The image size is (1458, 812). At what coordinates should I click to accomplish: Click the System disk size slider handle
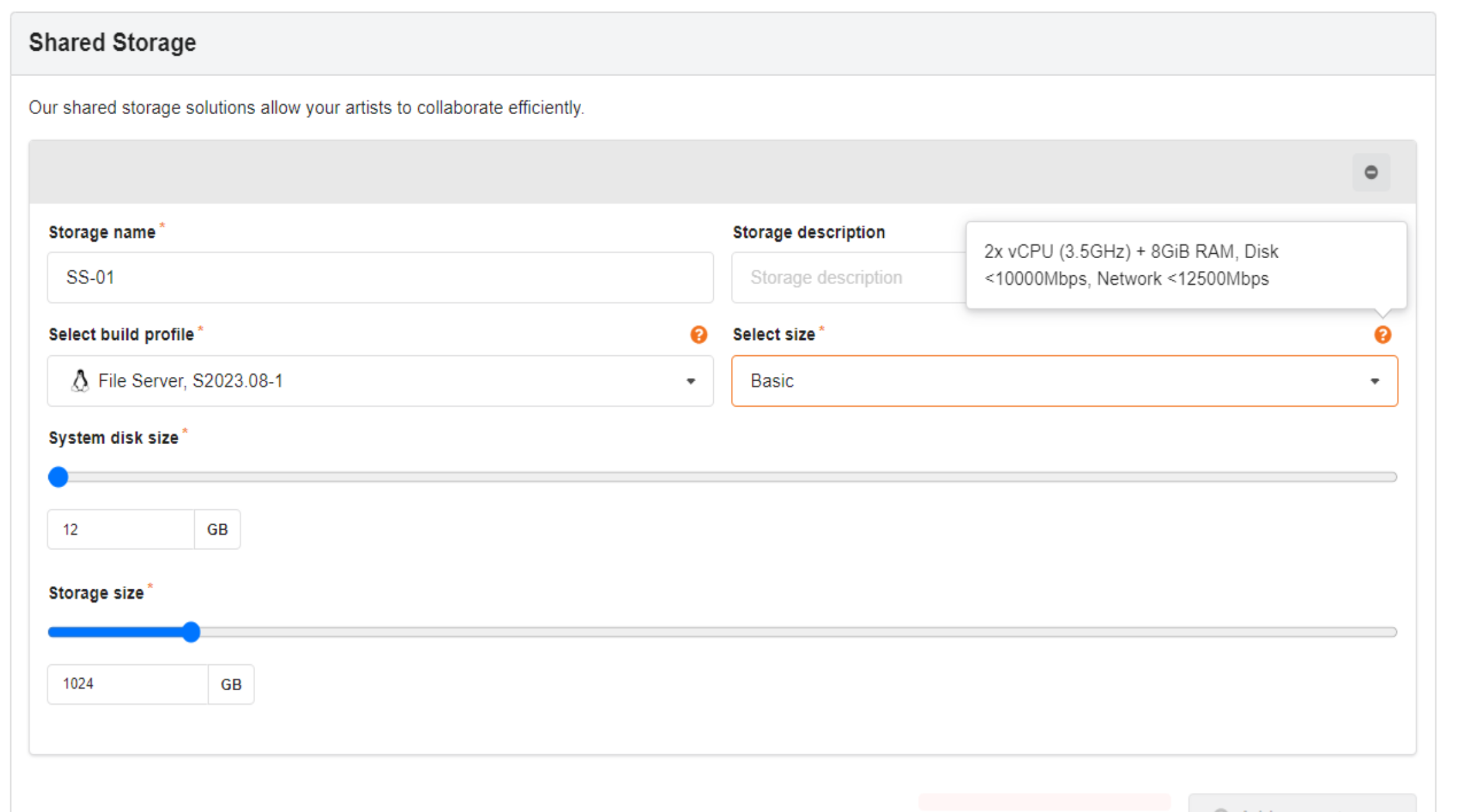(58, 476)
